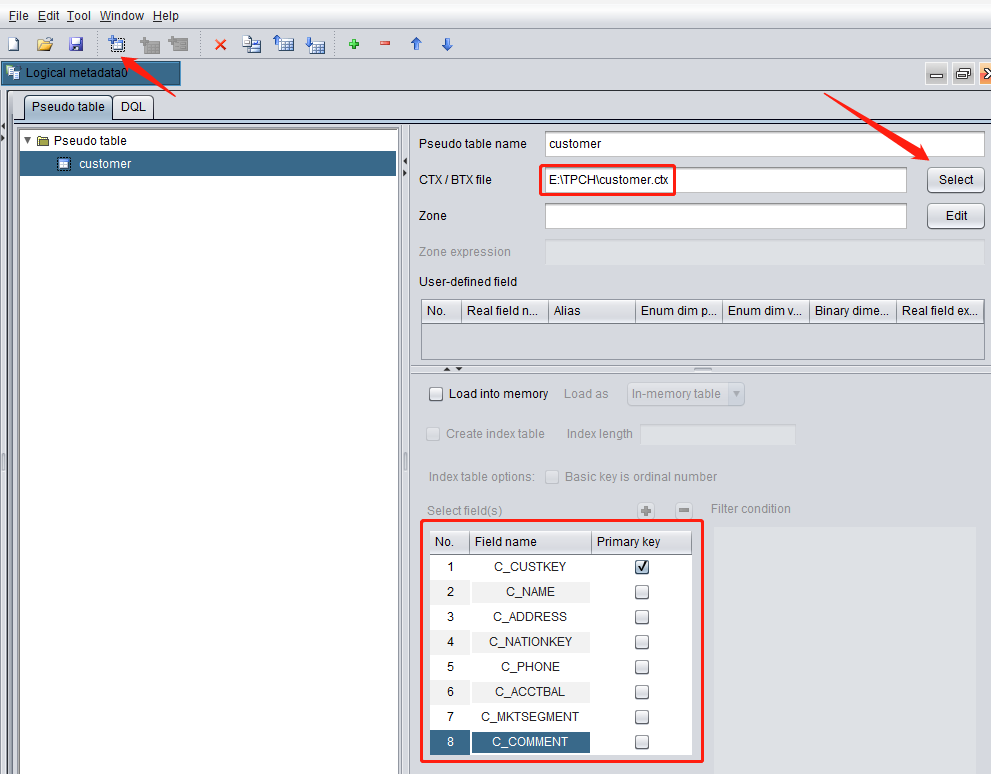The height and width of the screenshot is (774, 991).
Task: Switch to the DQL tab
Action: (x=133, y=107)
